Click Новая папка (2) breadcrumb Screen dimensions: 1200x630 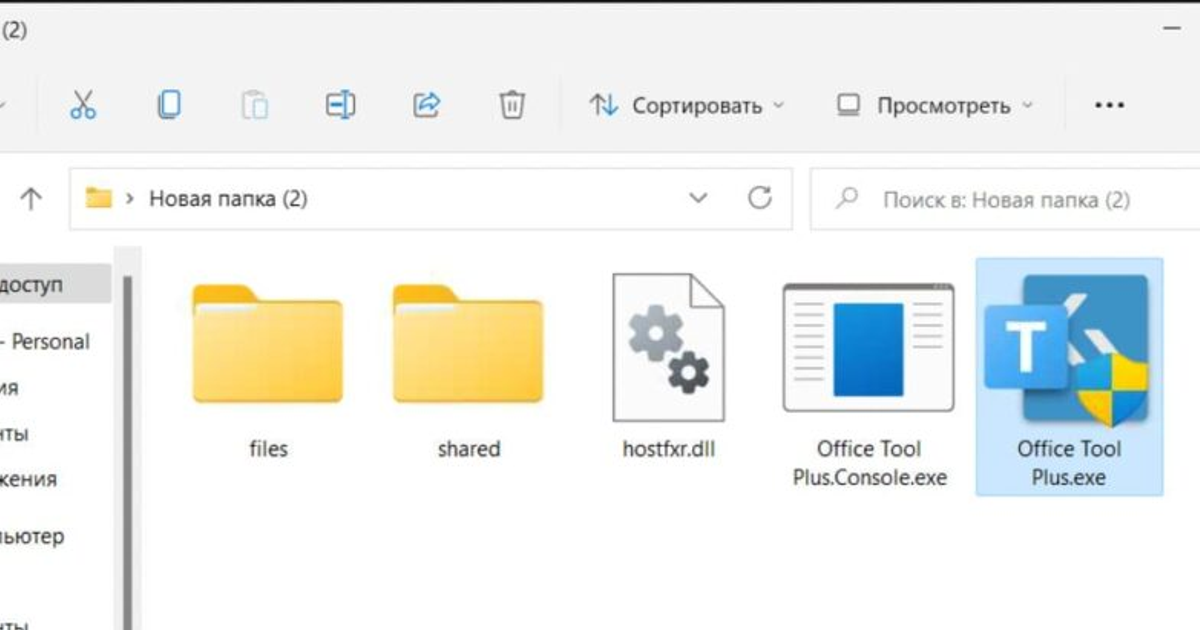point(228,199)
